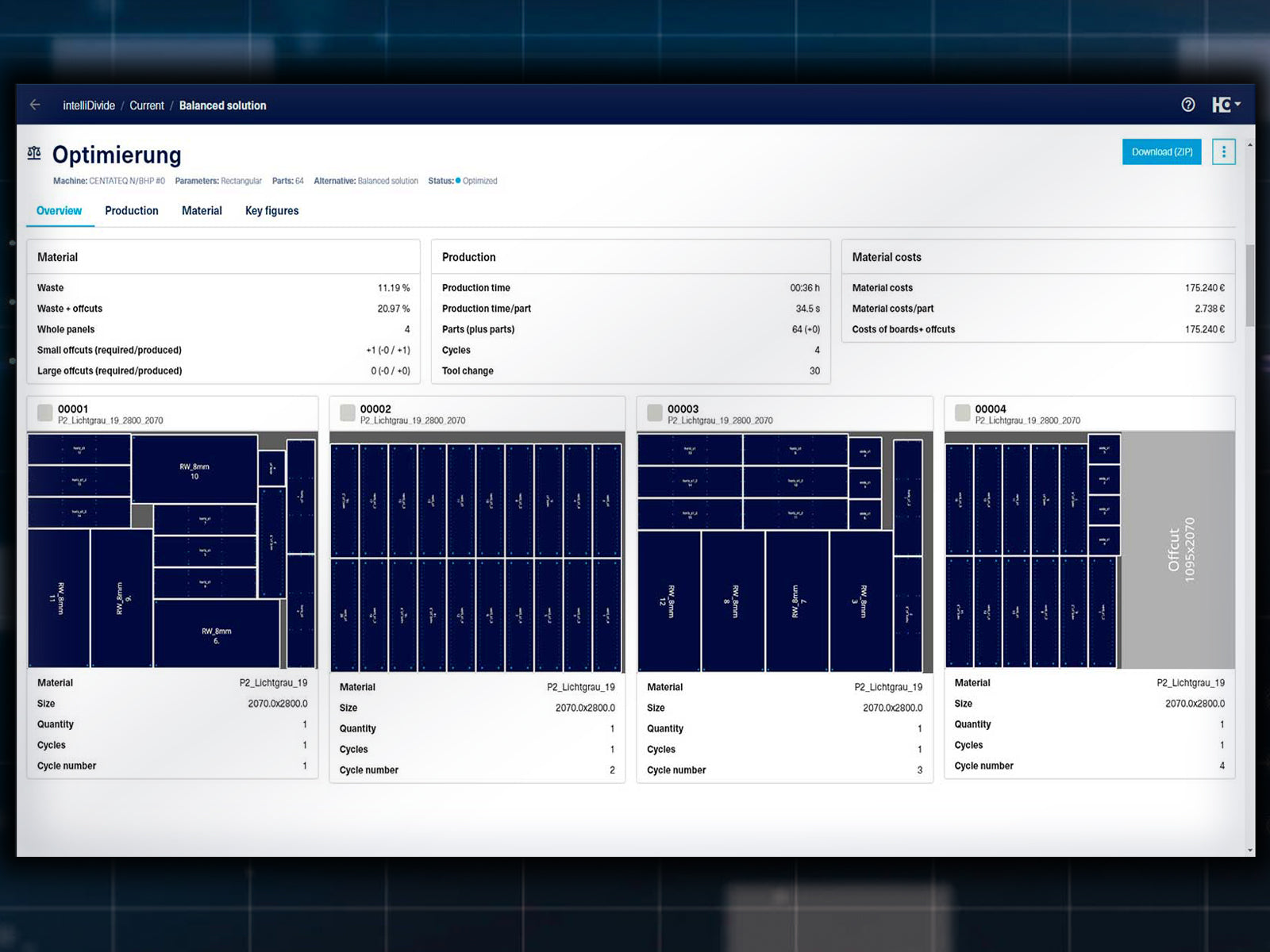Click color swatch of pattern 00001
Viewport: 1270px width, 952px height.
click(45, 413)
